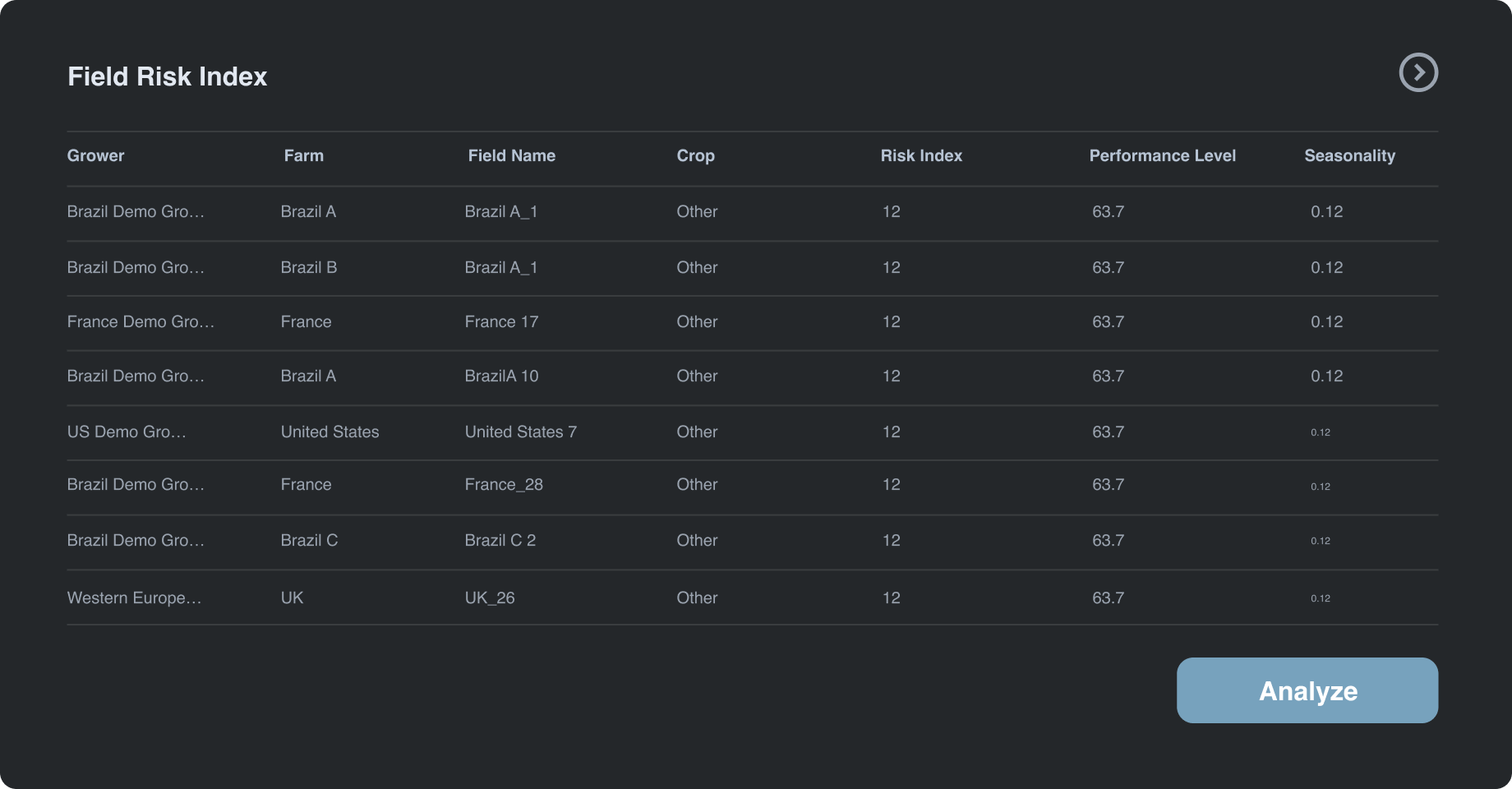Select the US Demo grower cell
The height and width of the screenshot is (789, 1512).
(x=127, y=431)
